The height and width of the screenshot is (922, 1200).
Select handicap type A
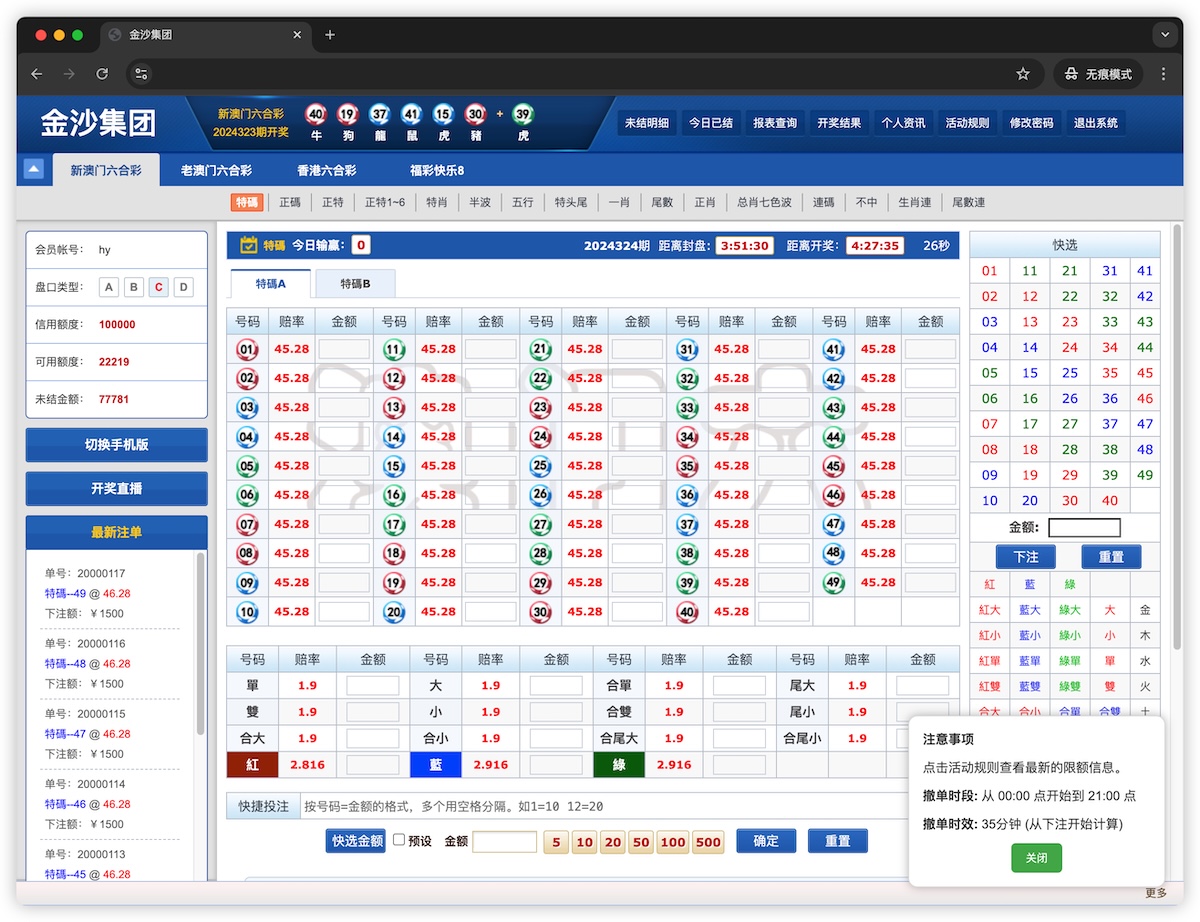pyautogui.click(x=110, y=287)
